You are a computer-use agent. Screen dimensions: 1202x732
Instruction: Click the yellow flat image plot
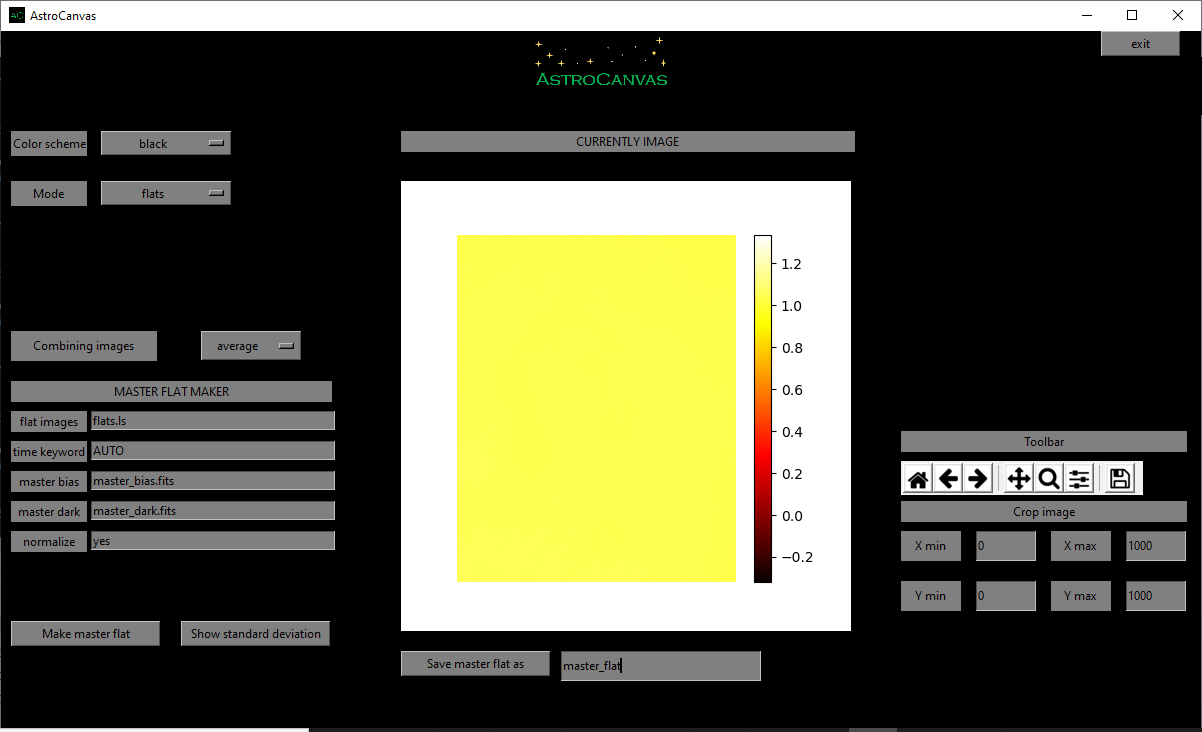pos(596,408)
